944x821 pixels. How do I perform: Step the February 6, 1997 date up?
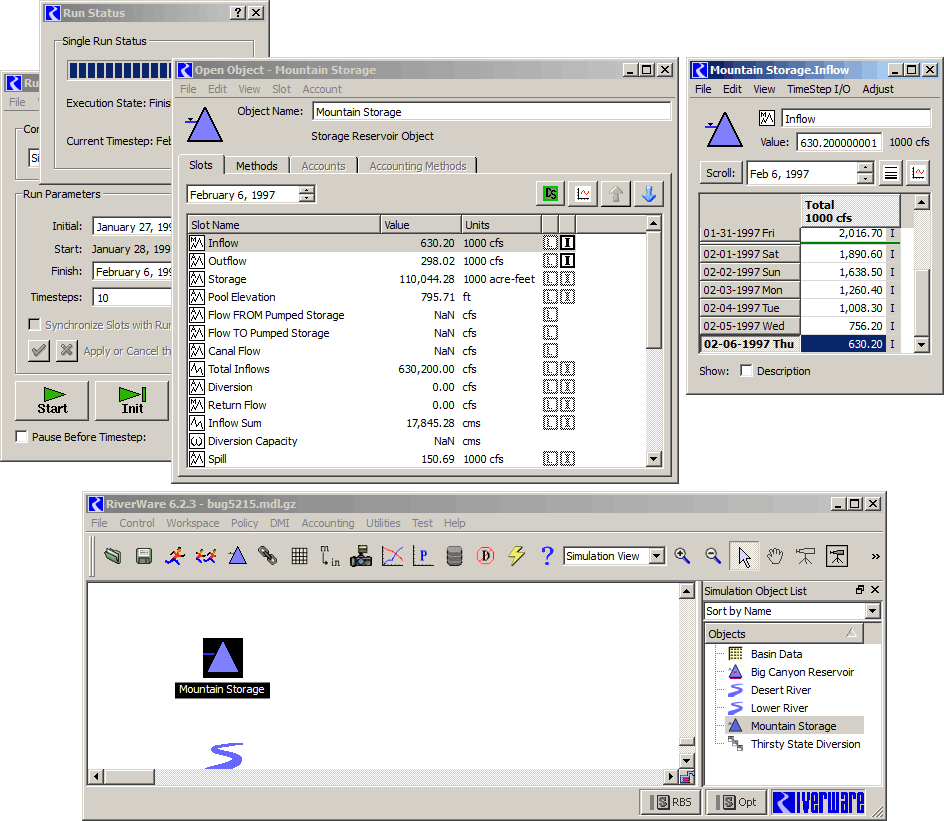pos(307,190)
